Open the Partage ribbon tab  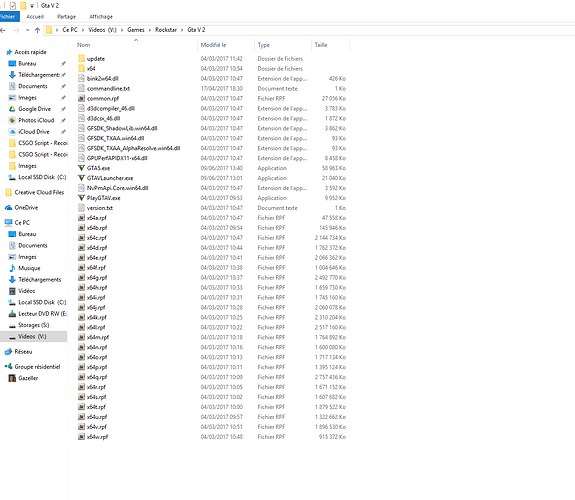(66, 17)
